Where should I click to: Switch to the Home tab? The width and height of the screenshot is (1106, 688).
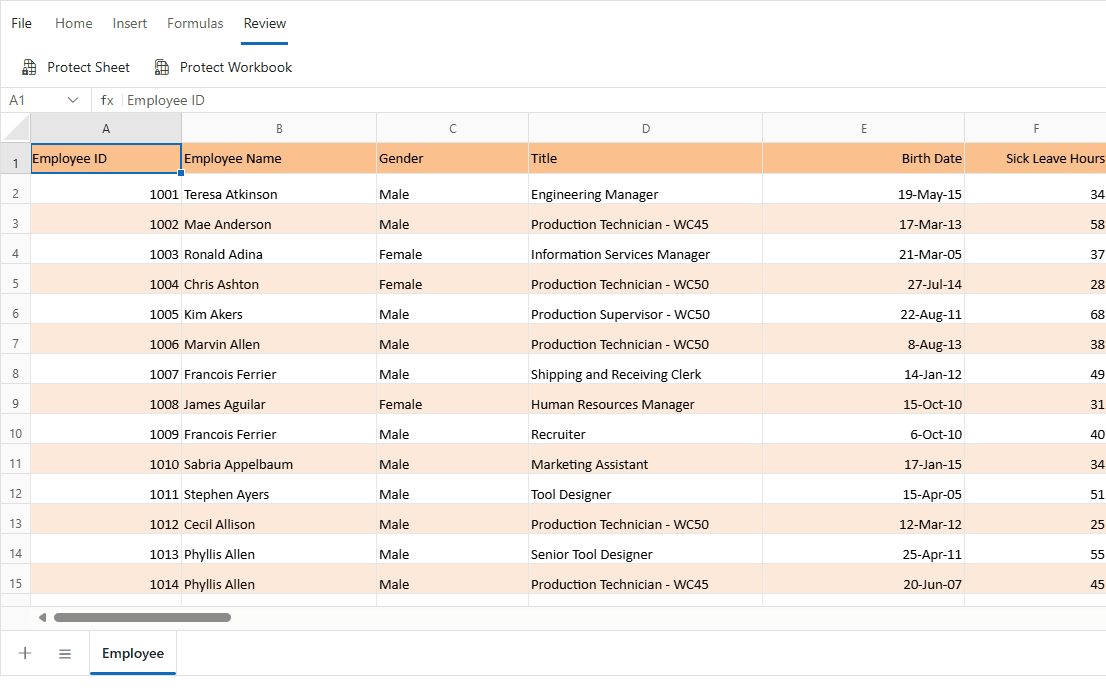pyautogui.click(x=74, y=23)
